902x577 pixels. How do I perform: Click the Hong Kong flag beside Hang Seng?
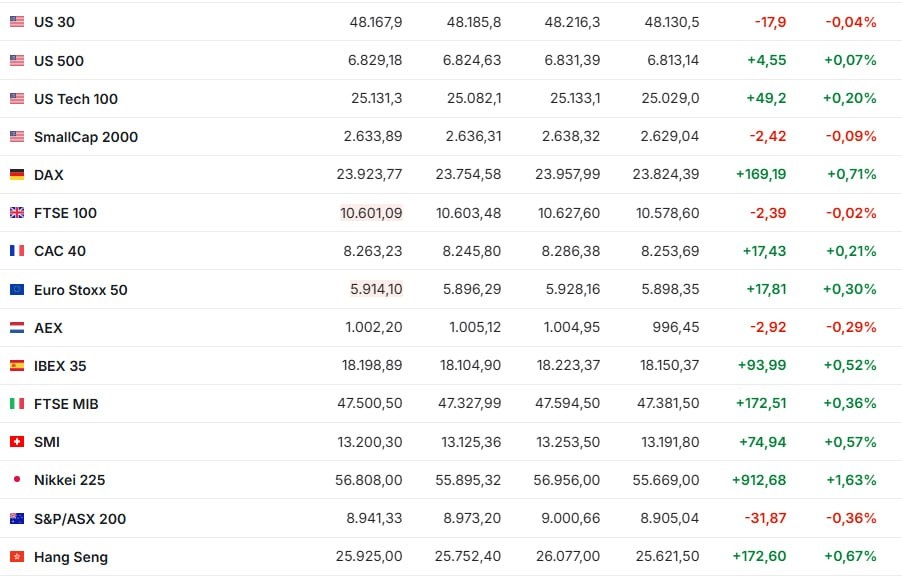17,557
